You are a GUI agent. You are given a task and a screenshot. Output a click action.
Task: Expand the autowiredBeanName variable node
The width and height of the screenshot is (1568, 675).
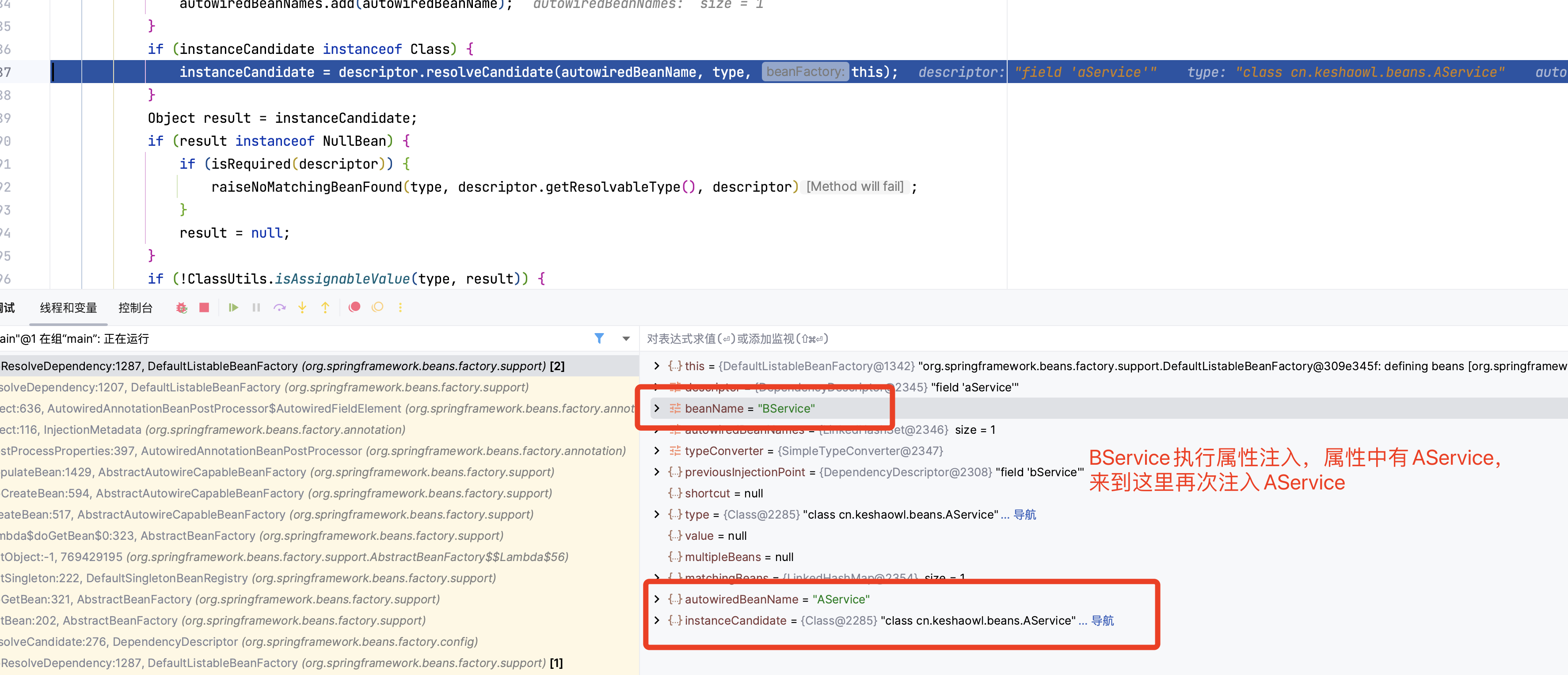point(656,599)
